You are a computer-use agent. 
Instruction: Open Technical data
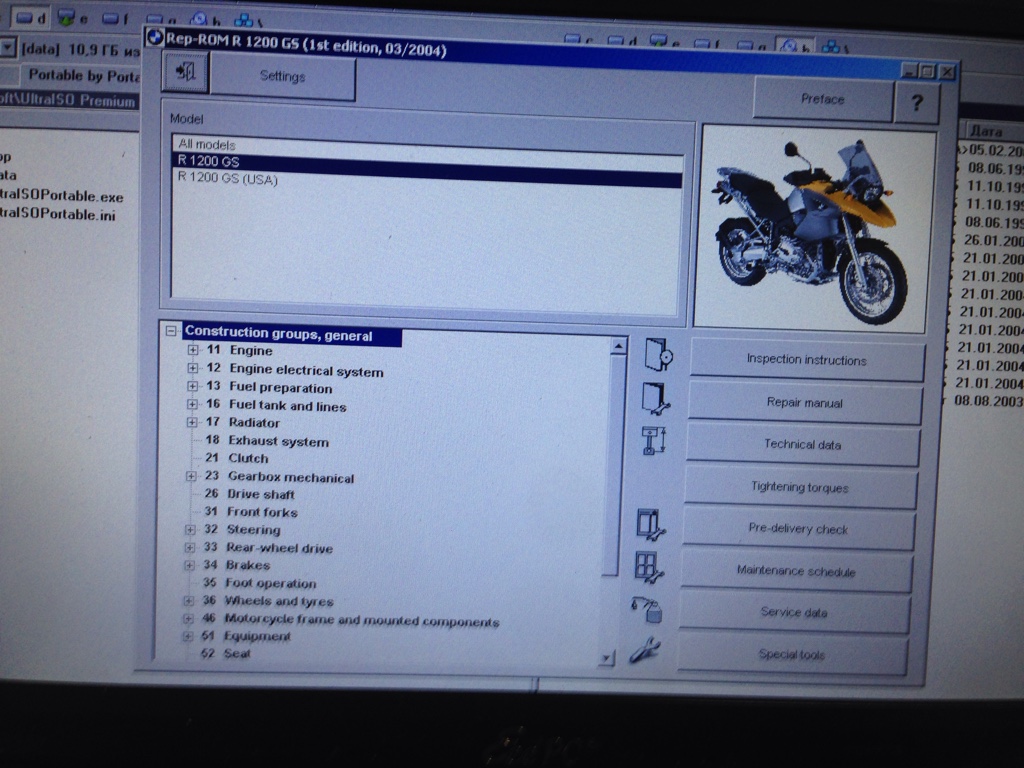click(803, 445)
